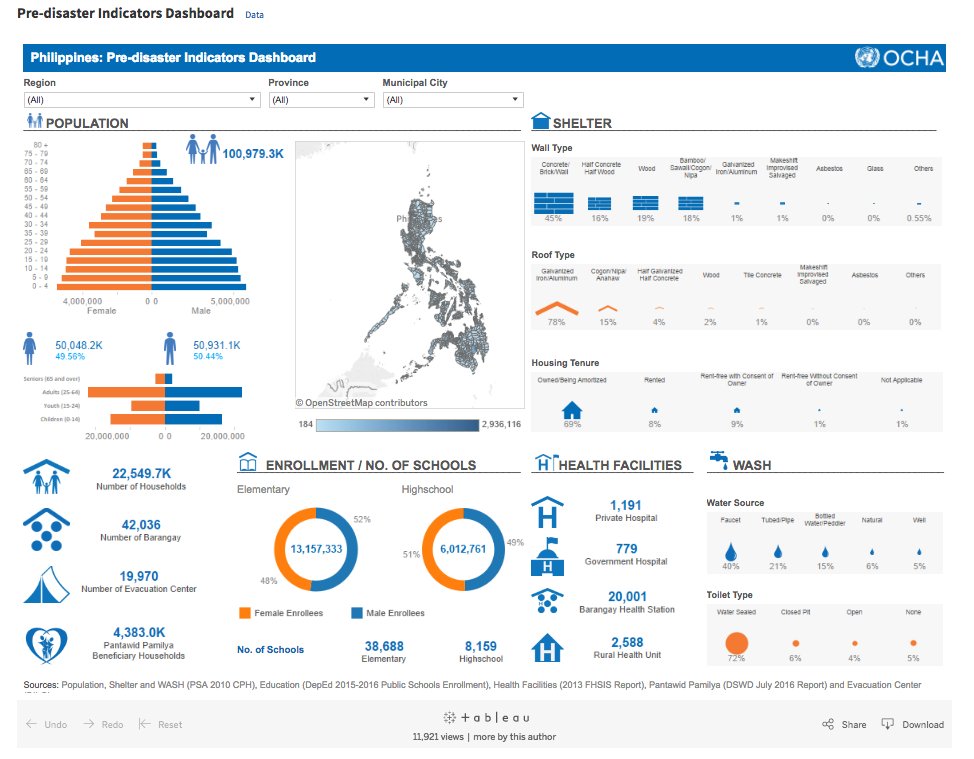Open the Data tab link
974x759 pixels.
coord(255,16)
